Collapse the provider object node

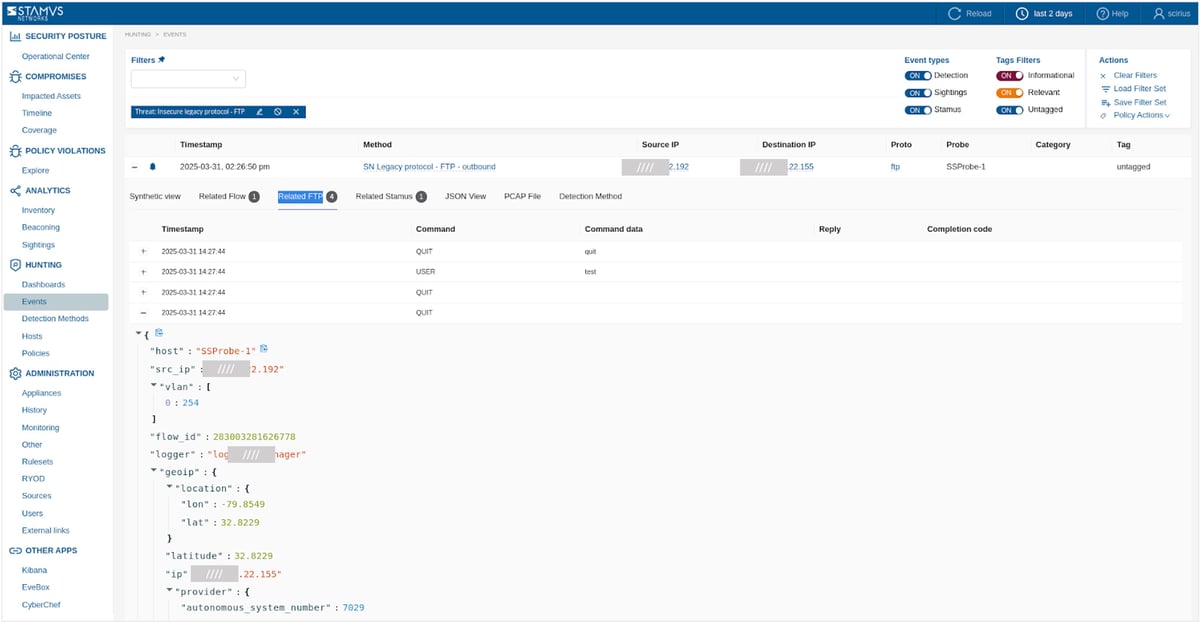pyautogui.click(x=169, y=591)
